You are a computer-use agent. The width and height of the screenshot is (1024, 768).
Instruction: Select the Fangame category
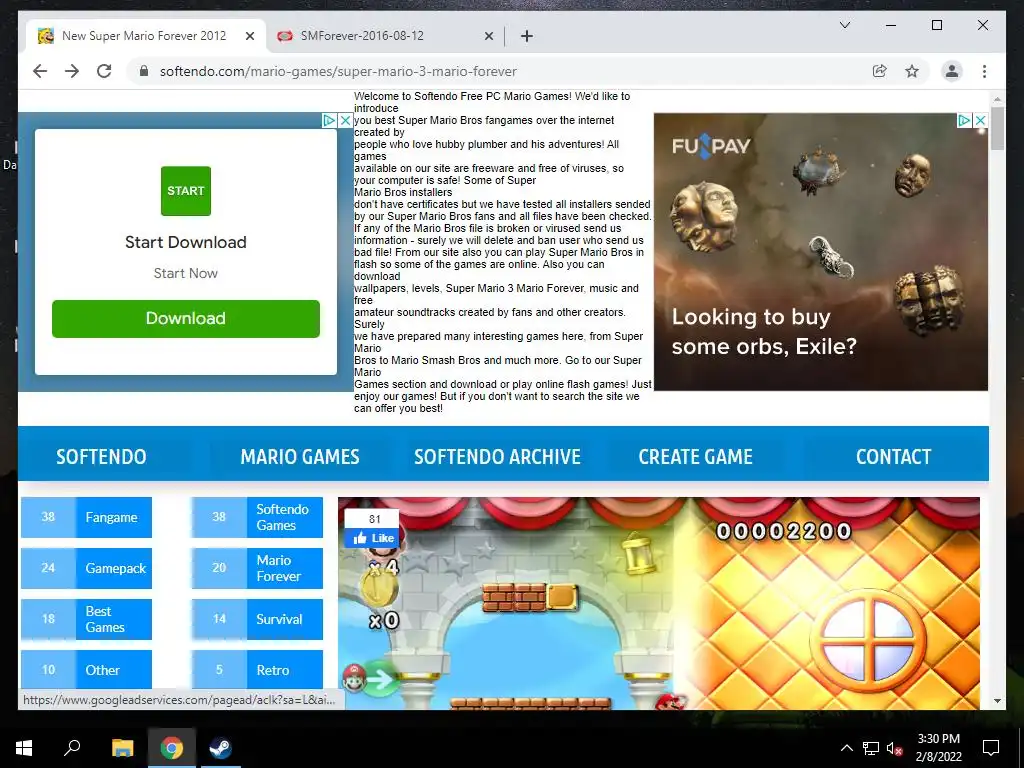click(x=86, y=517)
